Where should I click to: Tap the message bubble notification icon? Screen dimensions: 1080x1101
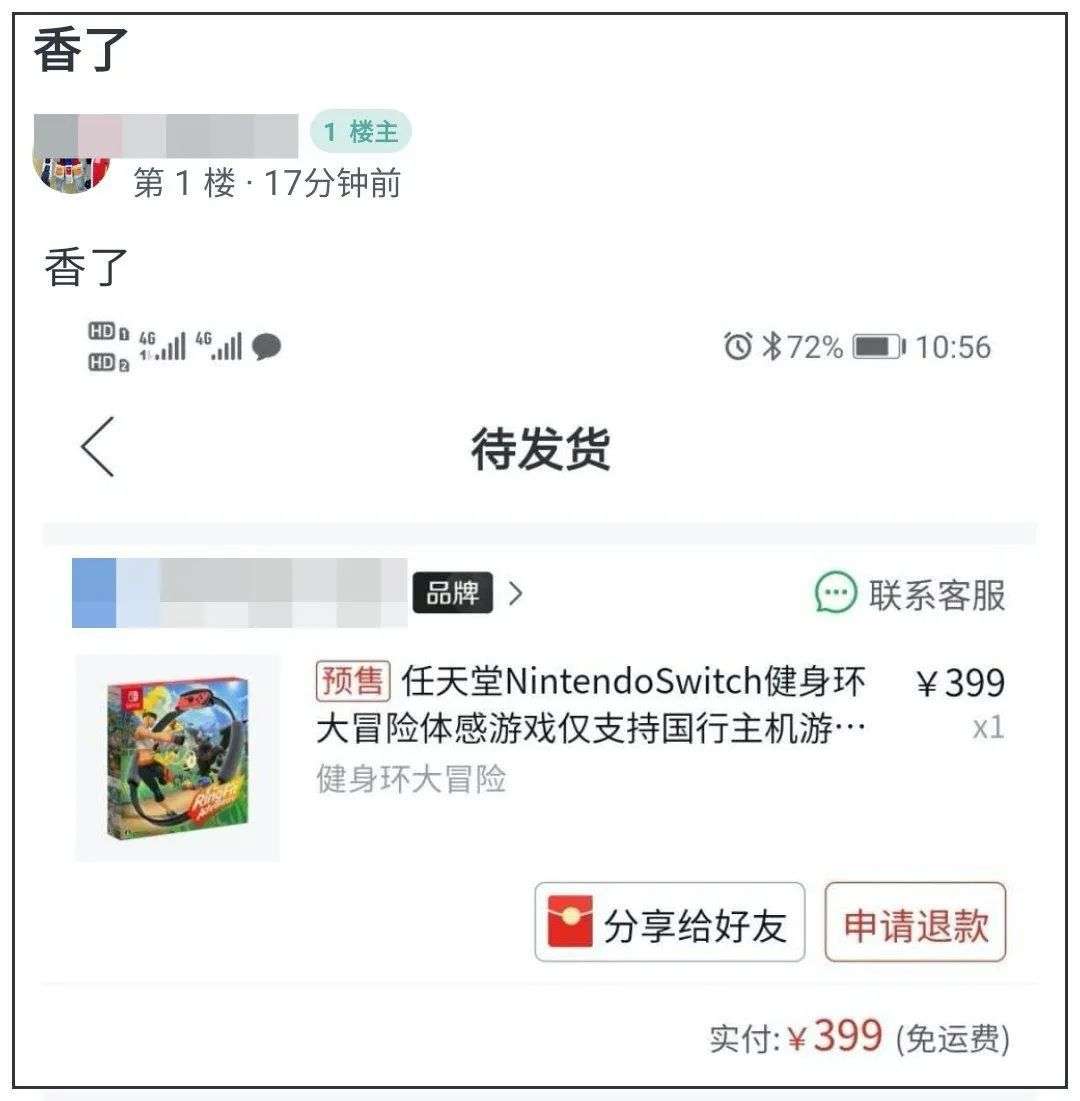point(266,347)
